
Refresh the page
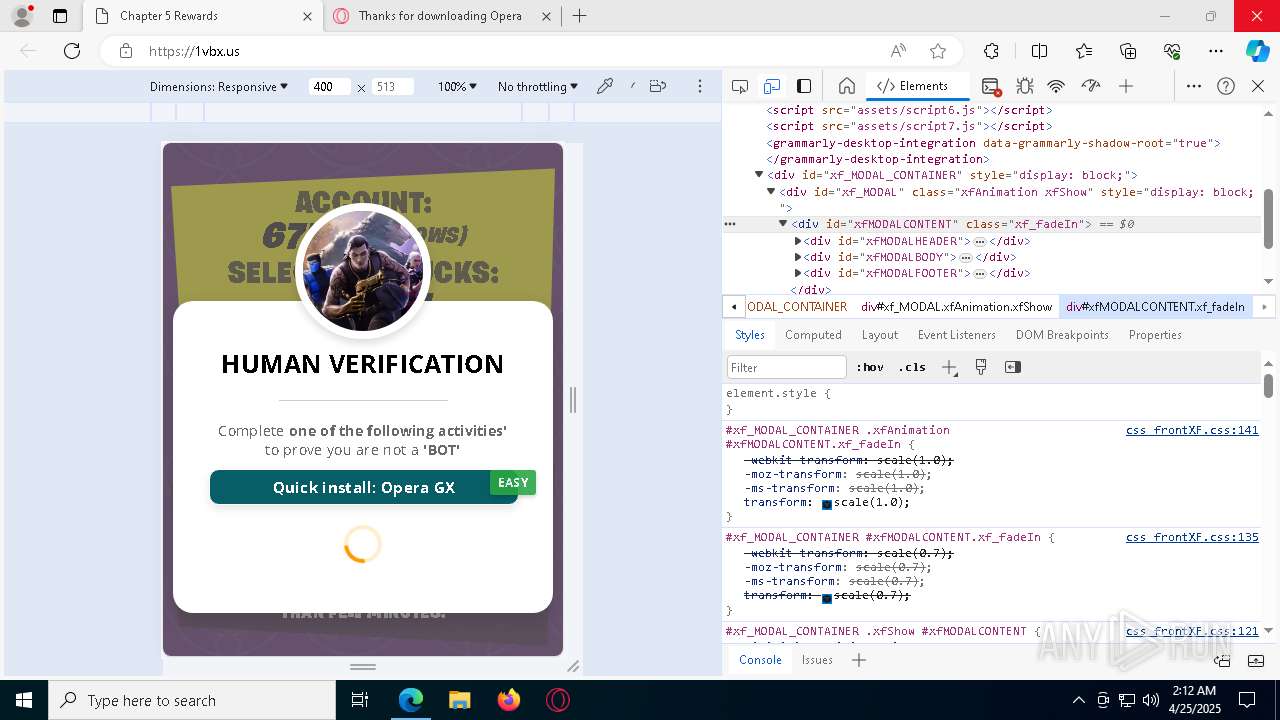(x=72, y=51)
